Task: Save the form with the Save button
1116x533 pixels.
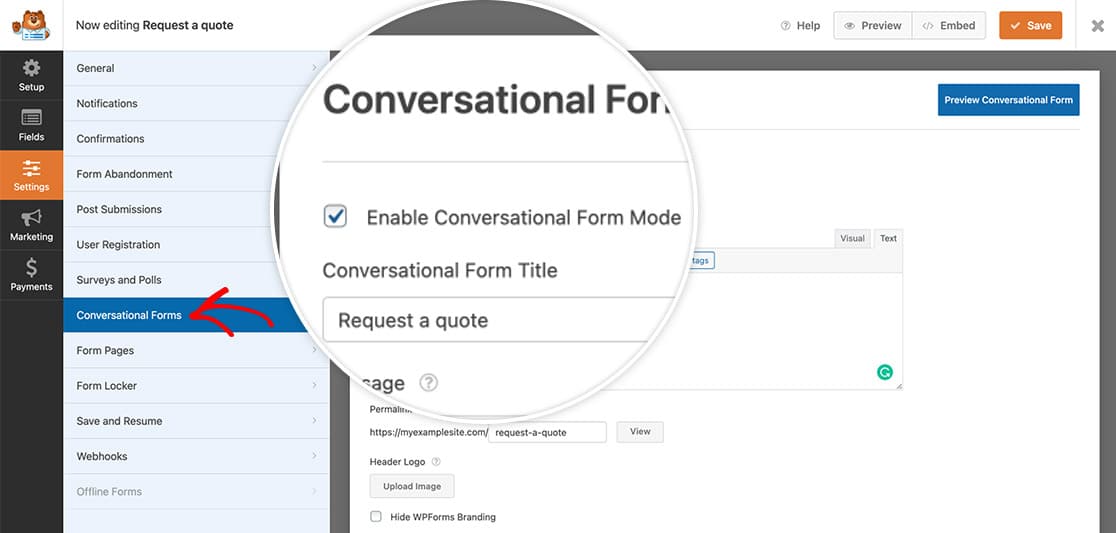Action: coord(1031,26)
